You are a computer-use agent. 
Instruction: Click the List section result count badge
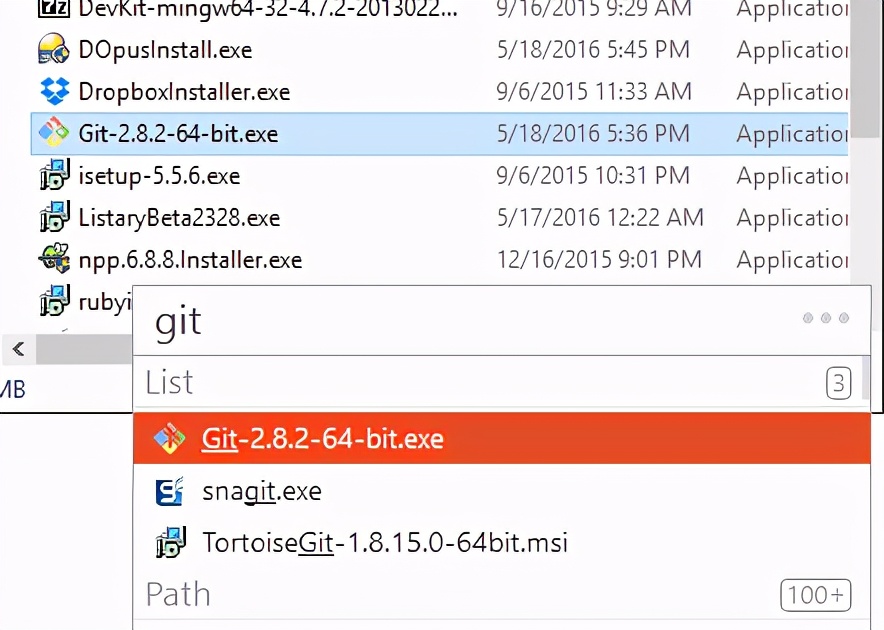[838, 383]
